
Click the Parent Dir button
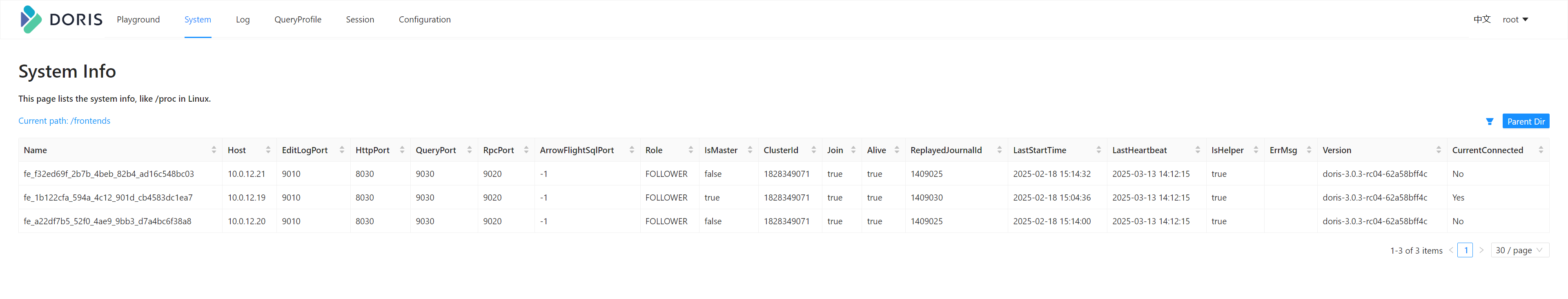pyautogui.click(x=1526, y=121)
